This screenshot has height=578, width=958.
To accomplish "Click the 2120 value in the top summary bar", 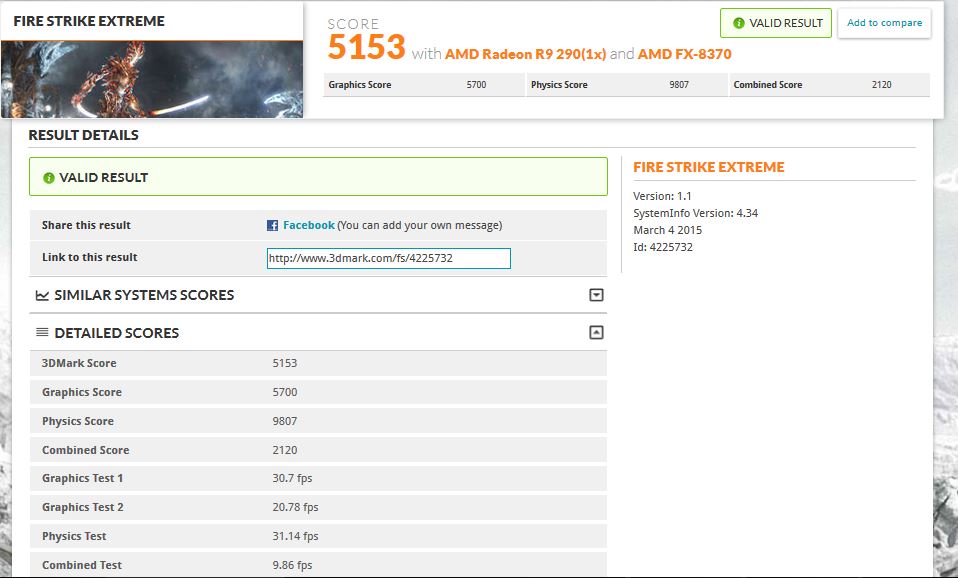I will 882,85.
